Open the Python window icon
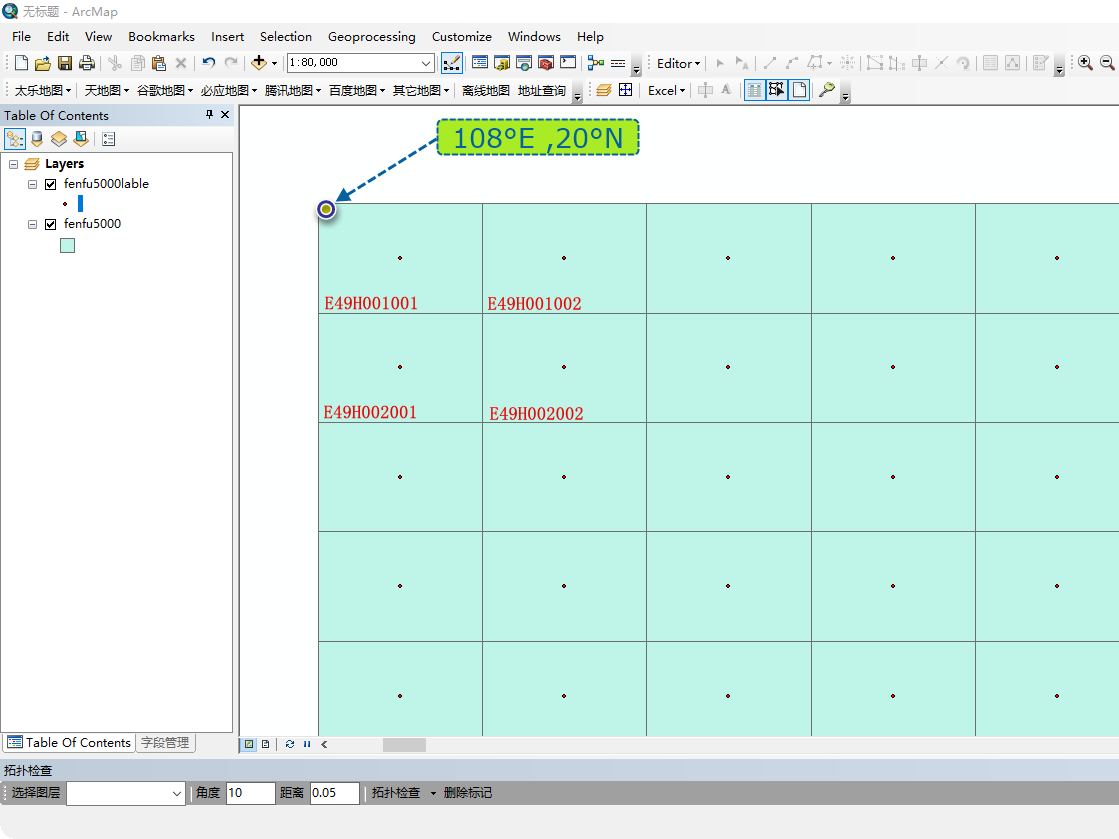 pos(568,63)
